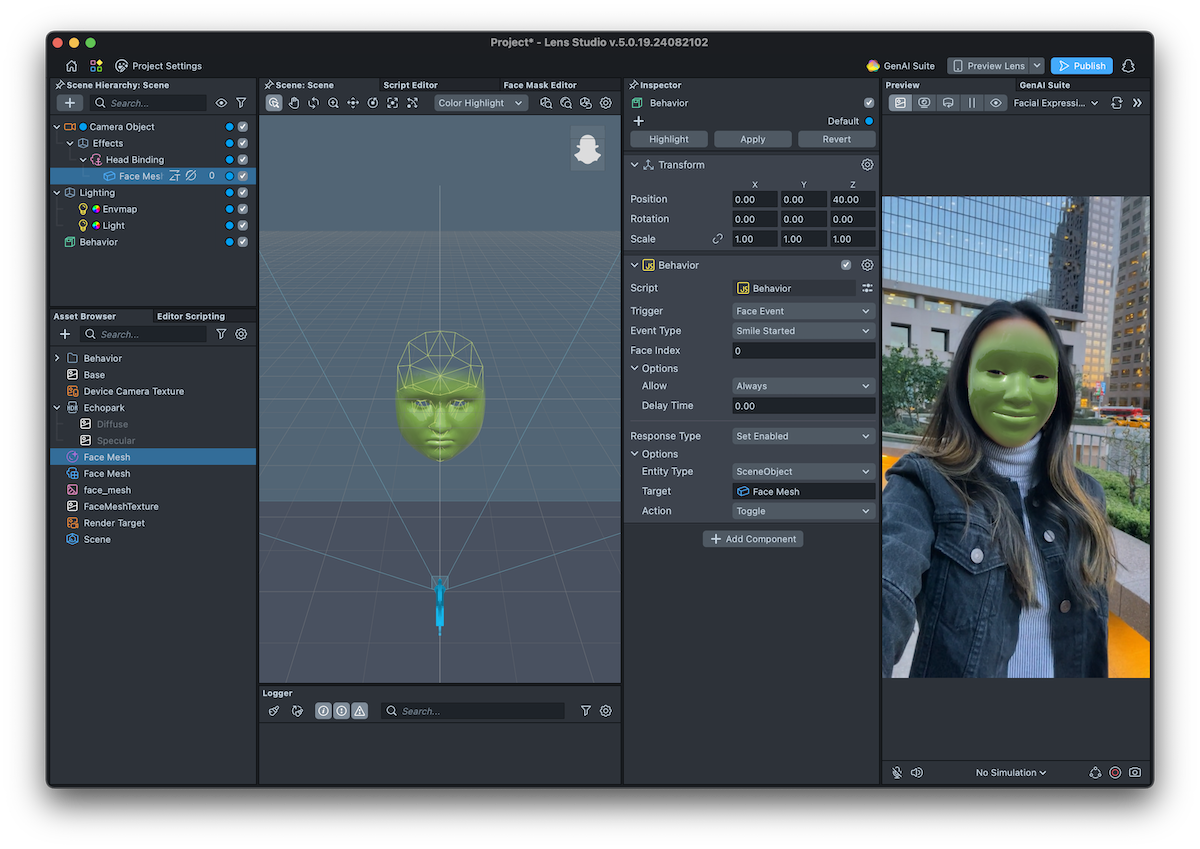Open Transform component settings gear
Viewport: 1200px width, 849px height.
[867, 165]
